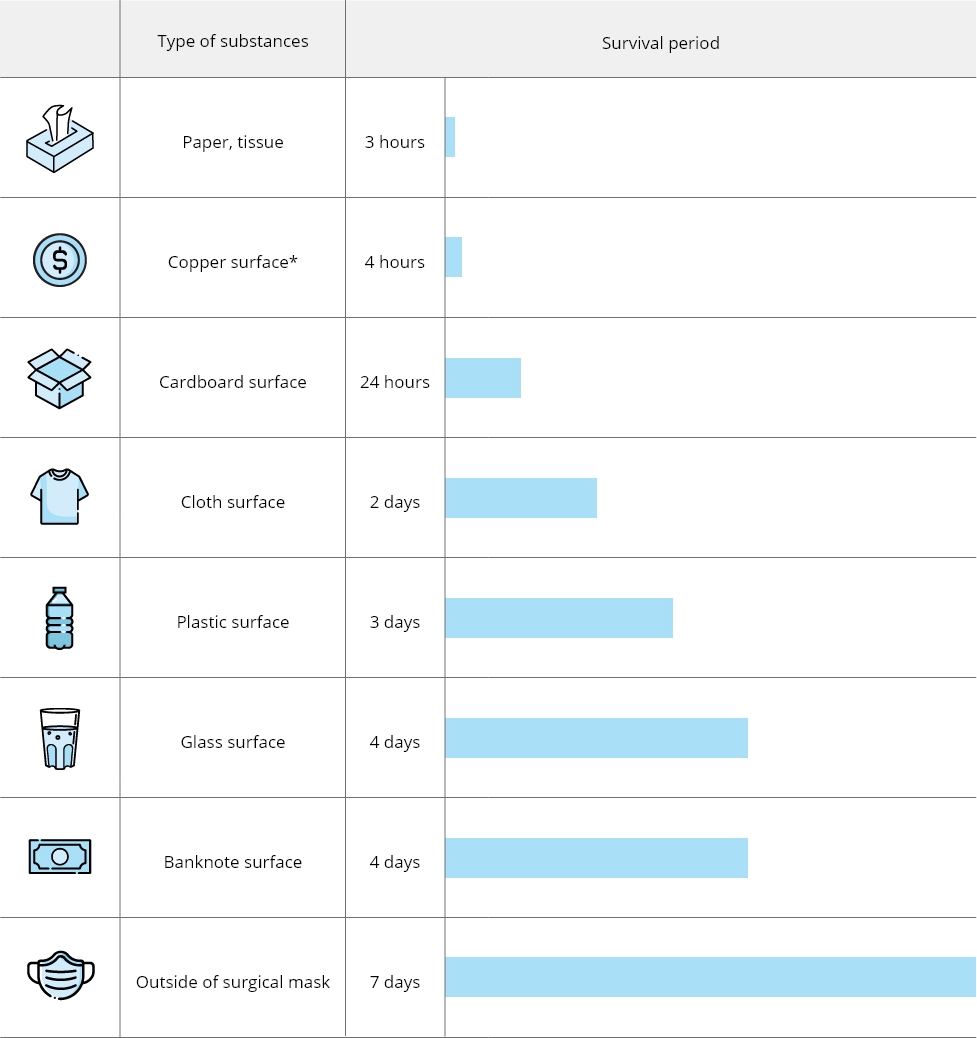The height and width of the screenshot is (1038, 977).
Task: Click the 7 days surgical mask bar
Action: point(710,977)
